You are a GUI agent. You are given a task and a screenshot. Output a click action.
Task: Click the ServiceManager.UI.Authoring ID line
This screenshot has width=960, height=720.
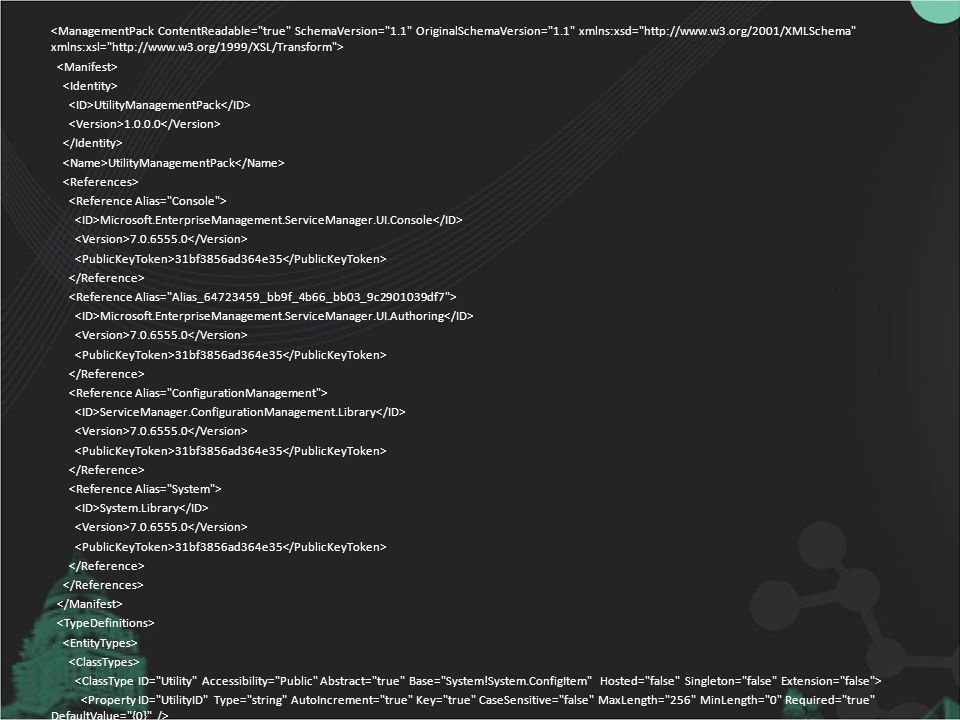274,317
